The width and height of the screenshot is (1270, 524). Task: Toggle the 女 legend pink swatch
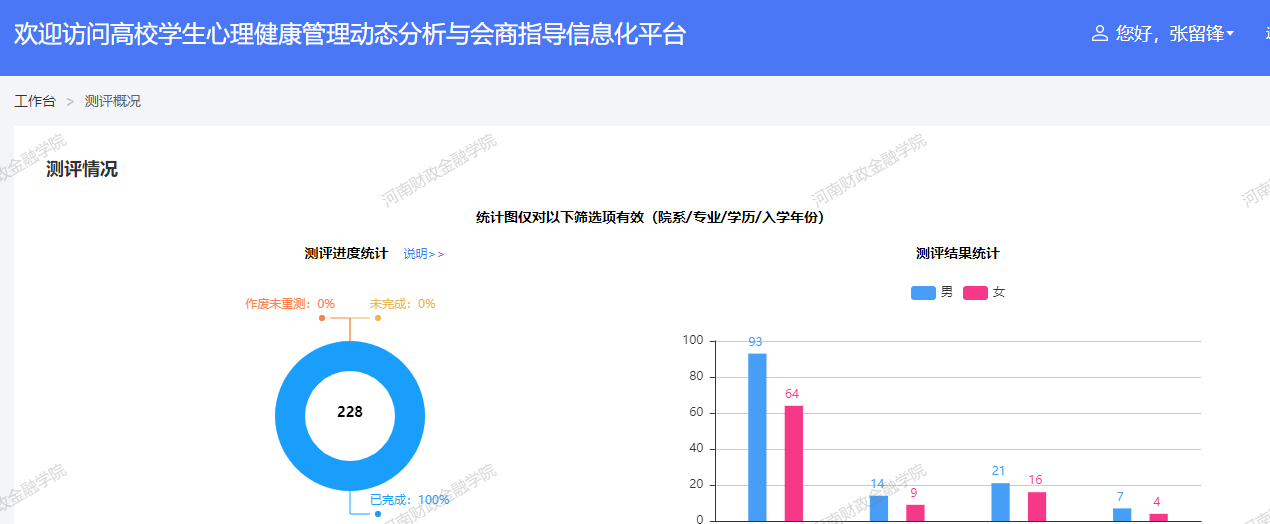pyautogui.click(x=975, y=293)
